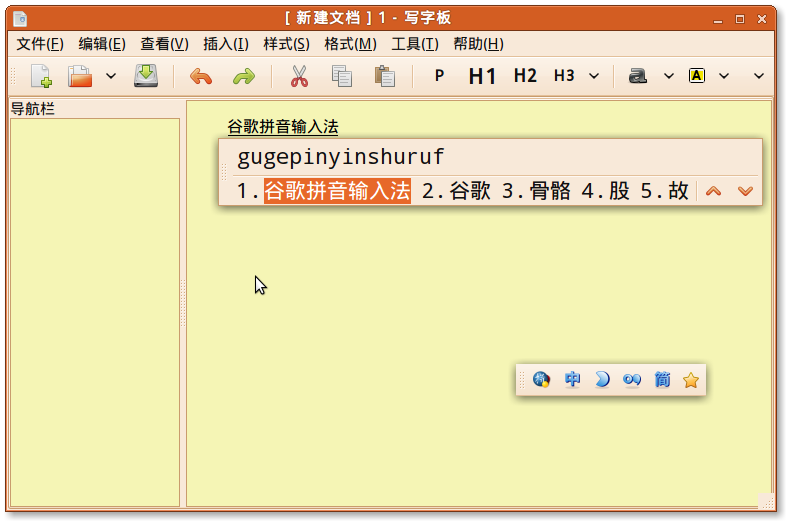Click the splitter handle between panels

(x=183, y=303)
